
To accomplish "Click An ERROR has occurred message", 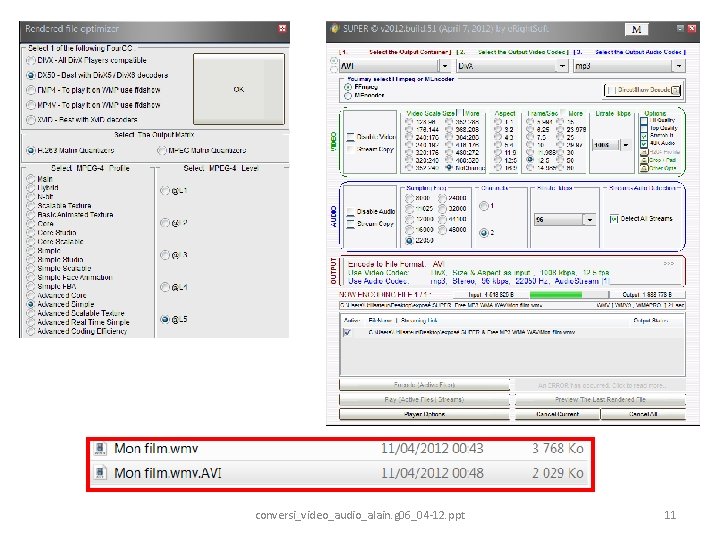I will pyautogui.click(x=601, y=385).
